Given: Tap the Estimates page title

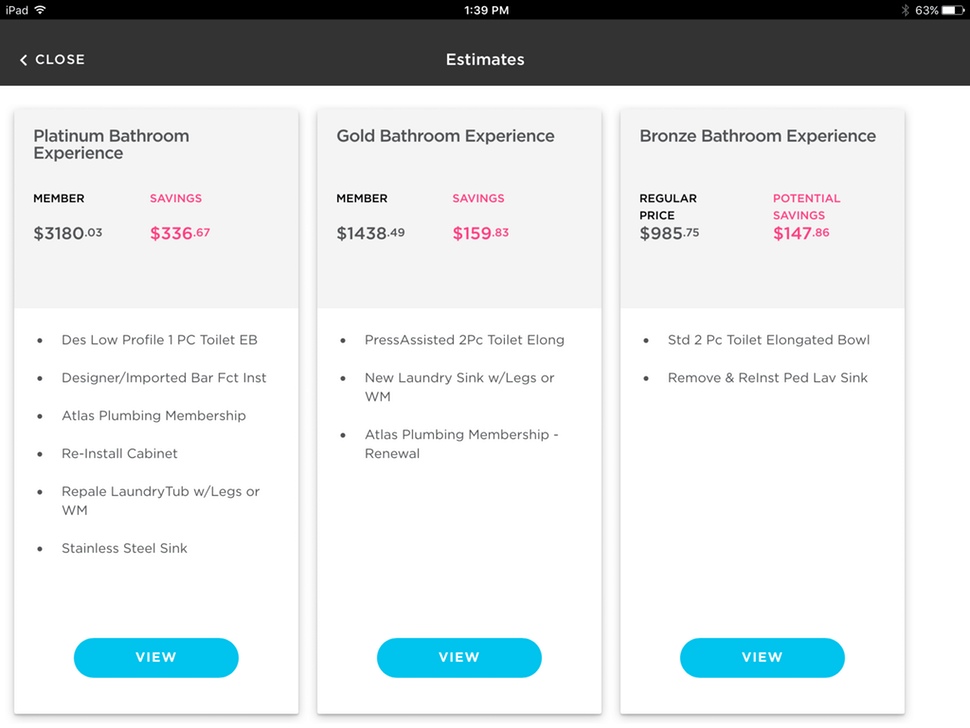Looking at the screenshot, I should pyautogui.click(x=485, y=60).
